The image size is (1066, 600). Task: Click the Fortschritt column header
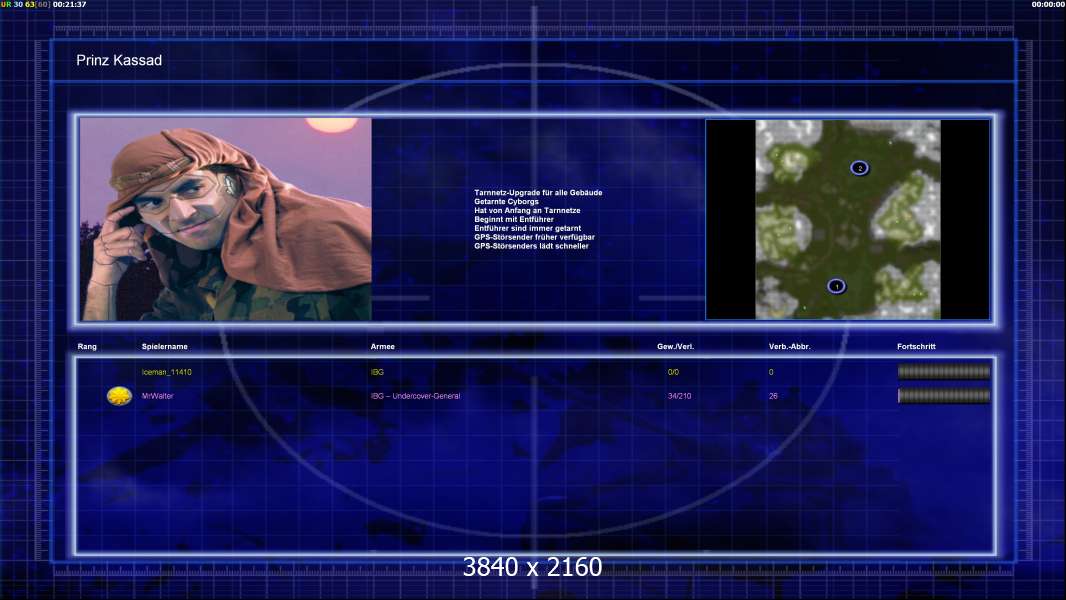pyautogui.click(x=916, y=347)
